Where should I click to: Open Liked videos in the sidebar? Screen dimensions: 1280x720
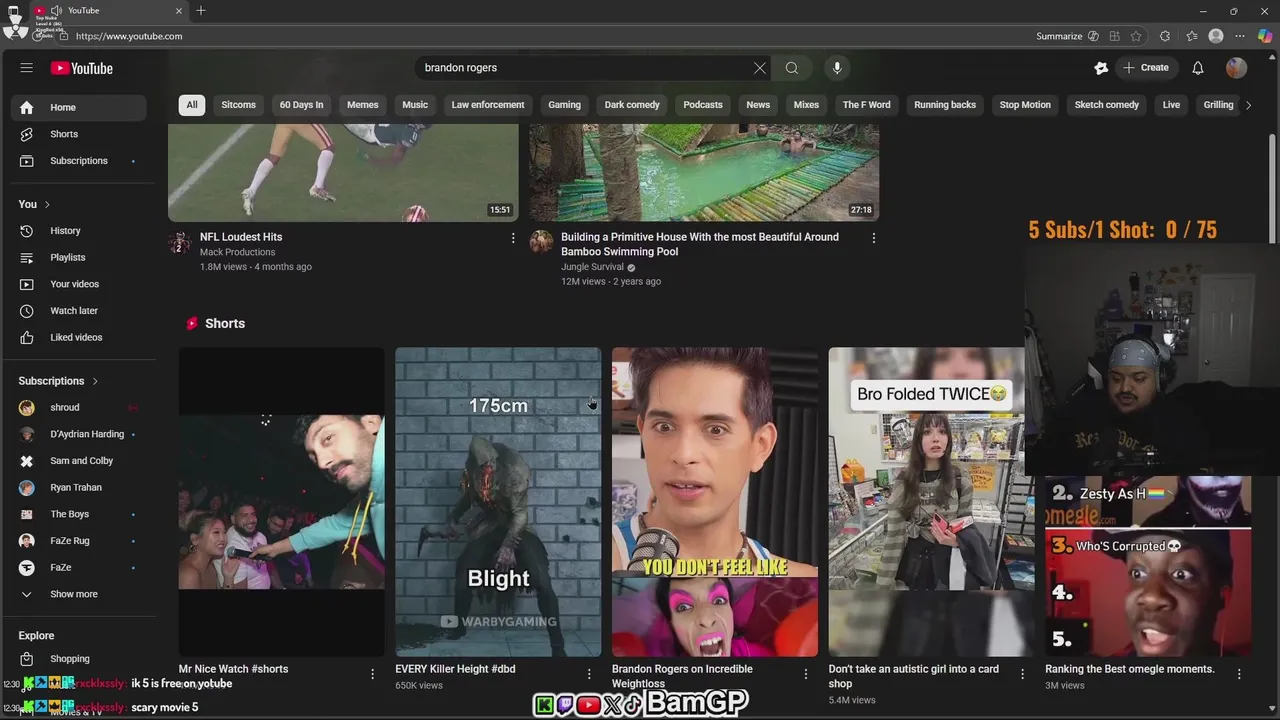tap(79, 337)
